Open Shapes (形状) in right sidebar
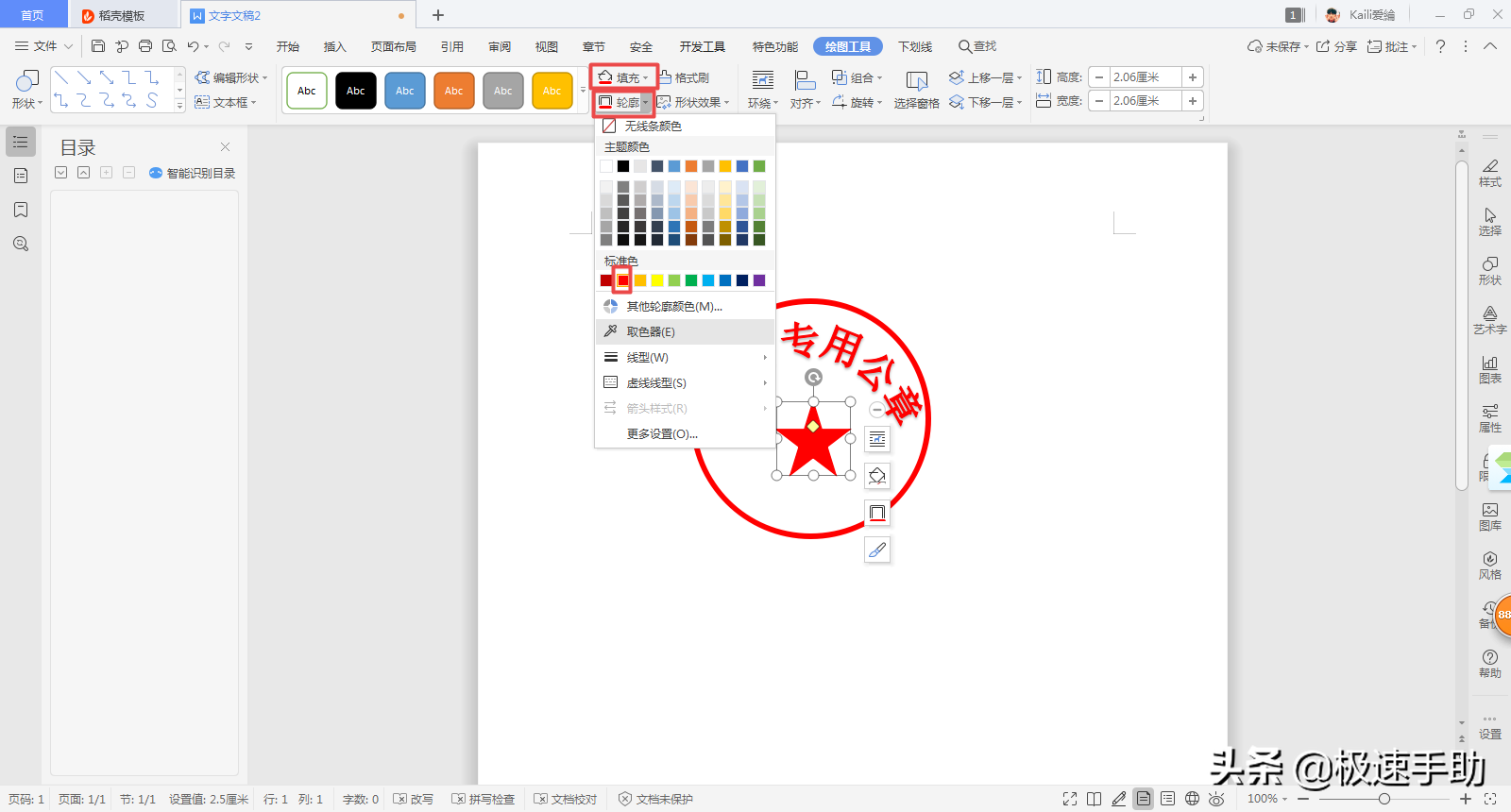This screenshot has height=812, width=1511. [1490, 271]
